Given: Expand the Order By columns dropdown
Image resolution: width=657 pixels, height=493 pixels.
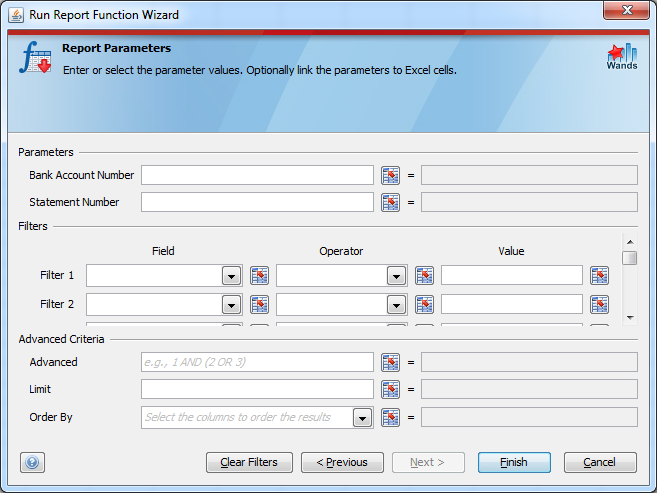Looking at the screenshot, I should tap(362, 418).
